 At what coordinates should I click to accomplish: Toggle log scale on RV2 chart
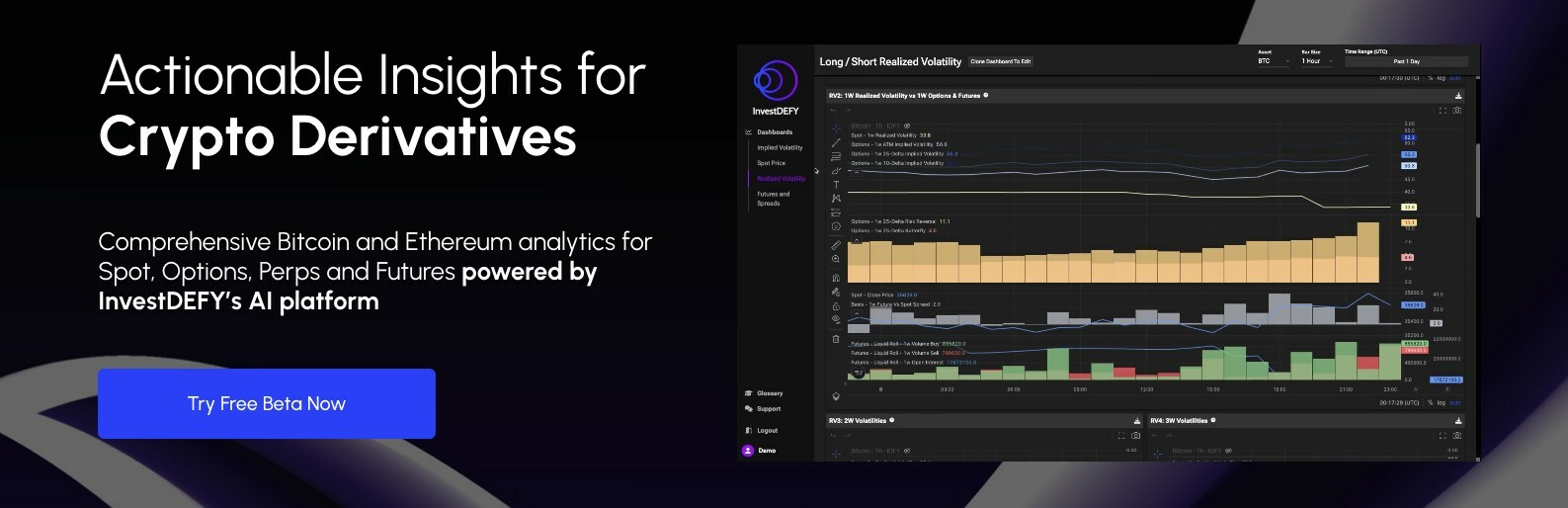(x=1441, y=402)
